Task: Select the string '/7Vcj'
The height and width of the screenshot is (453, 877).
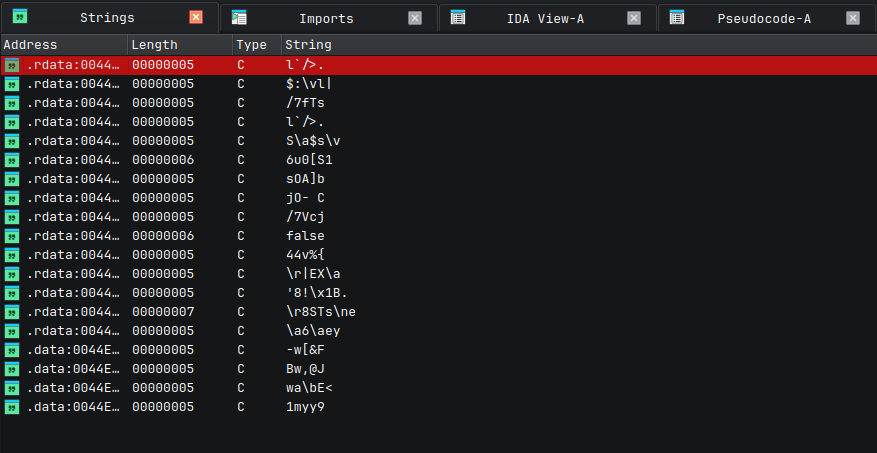Action: pos(305,218)
